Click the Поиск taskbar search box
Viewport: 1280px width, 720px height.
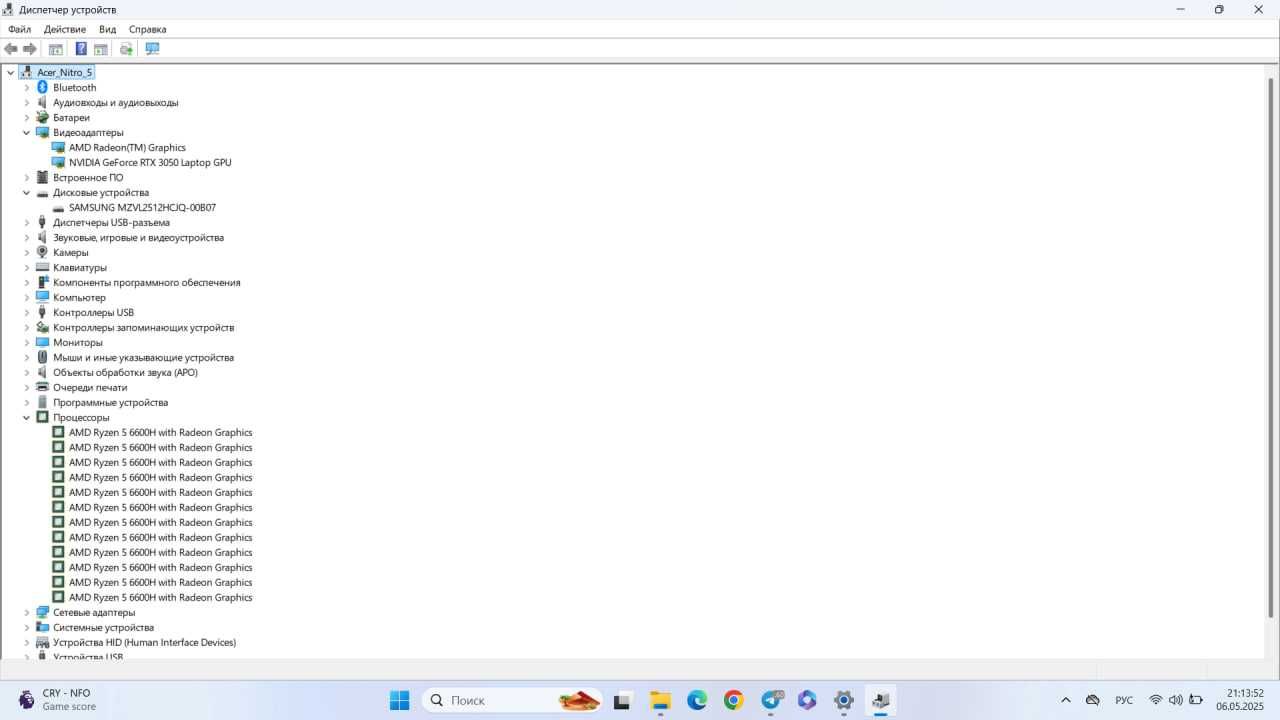pos(512,700)
